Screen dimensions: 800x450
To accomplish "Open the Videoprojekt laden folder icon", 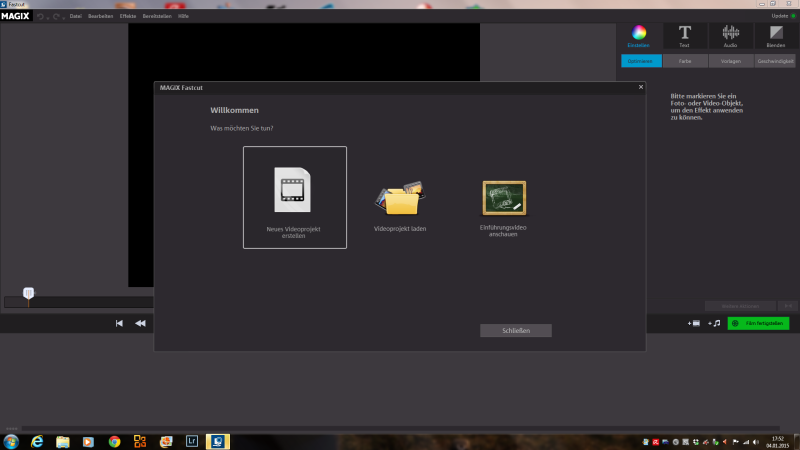I will tap(400, 198).
